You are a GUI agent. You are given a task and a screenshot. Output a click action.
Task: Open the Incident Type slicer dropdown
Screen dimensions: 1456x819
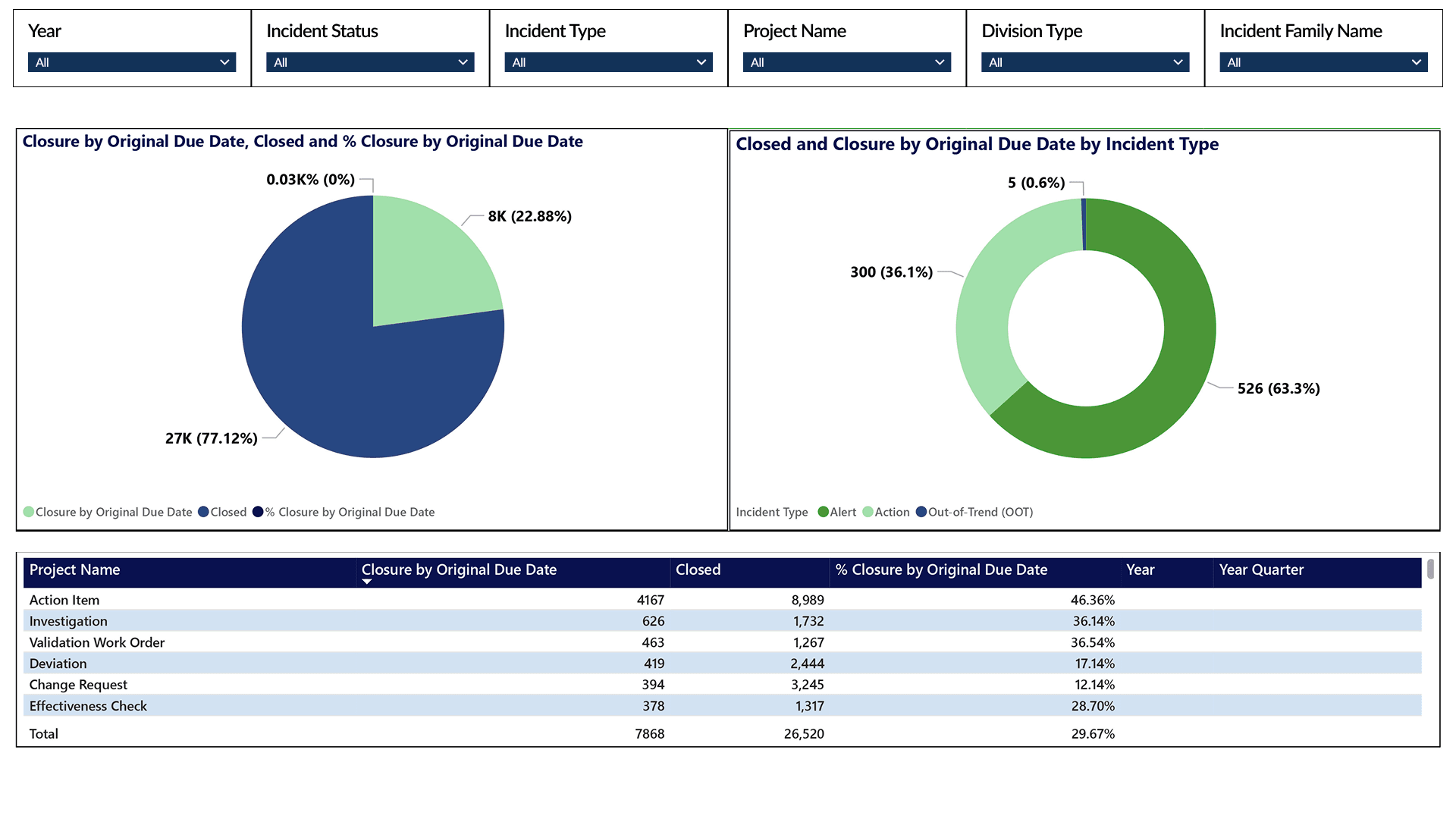[x=608, y=62]
